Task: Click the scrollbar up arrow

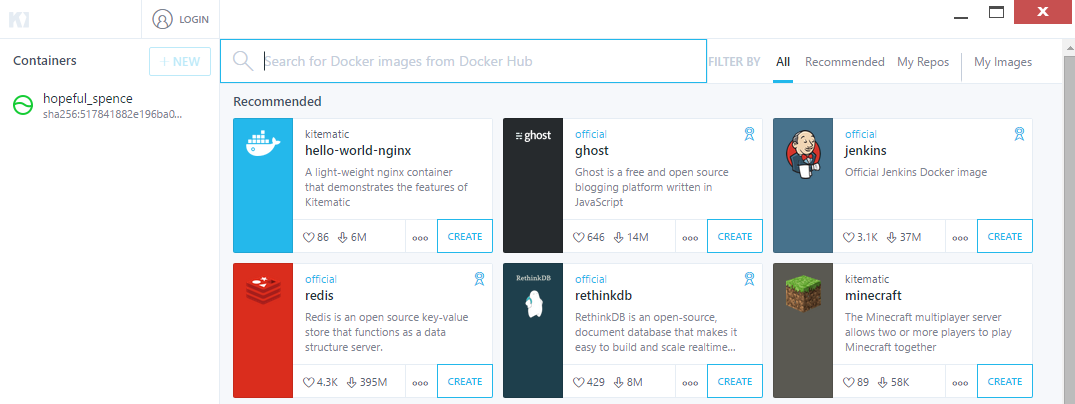Action: 1068,46
